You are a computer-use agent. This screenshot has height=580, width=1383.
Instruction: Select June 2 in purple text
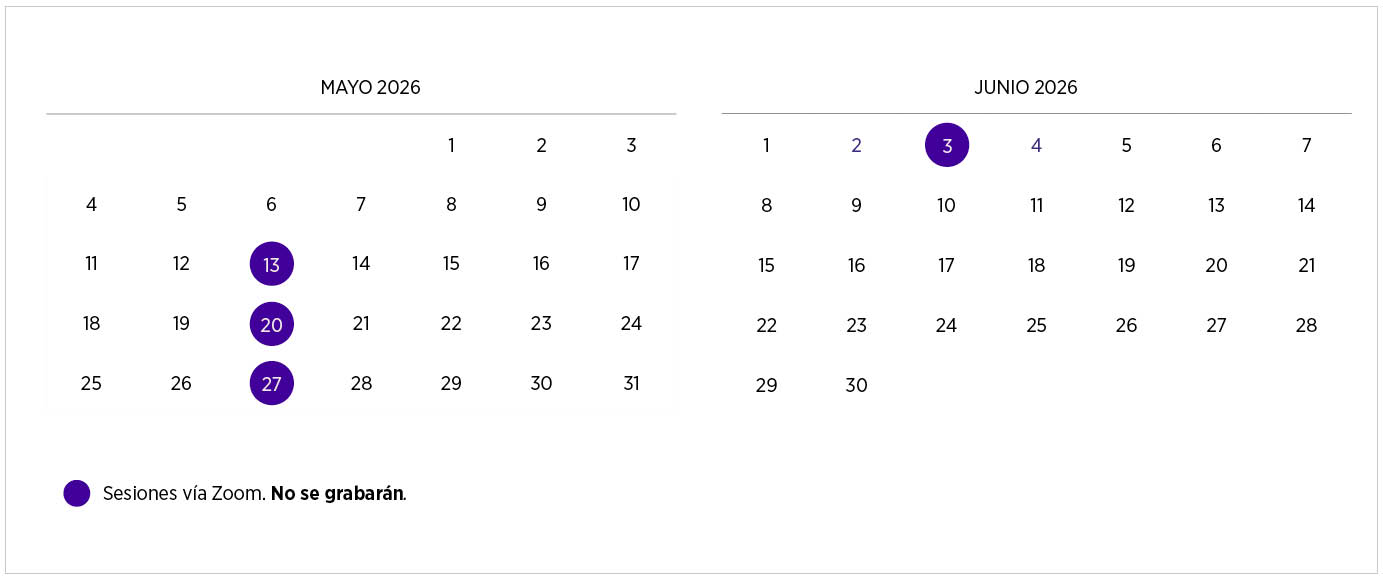click(856, 146)
